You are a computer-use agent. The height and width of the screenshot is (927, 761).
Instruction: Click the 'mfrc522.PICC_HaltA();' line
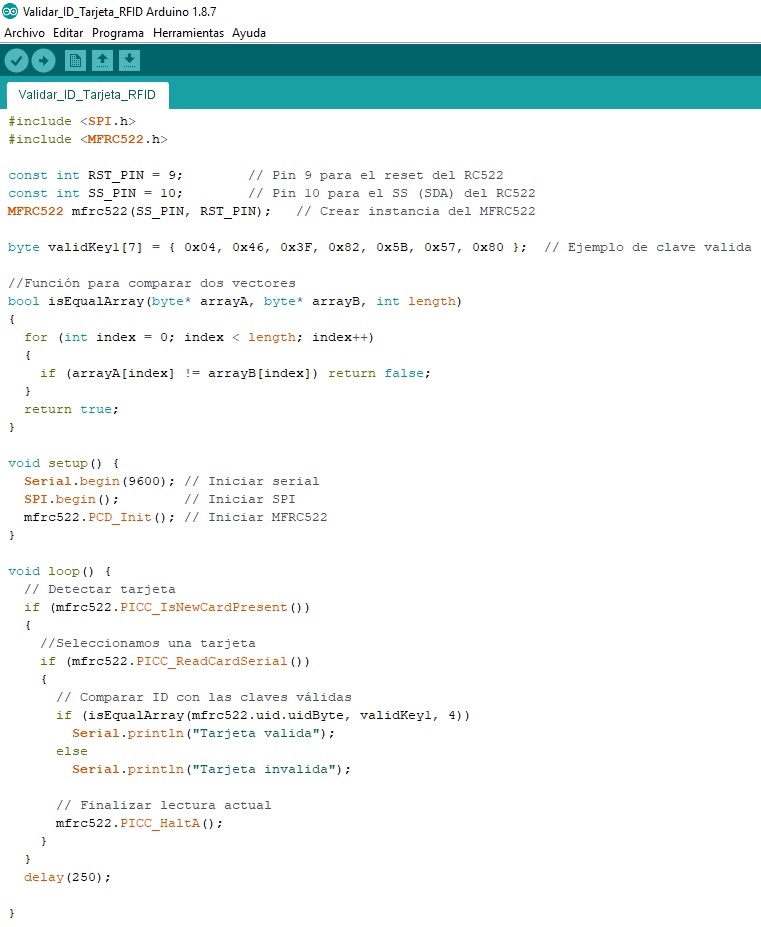point(140,824)
